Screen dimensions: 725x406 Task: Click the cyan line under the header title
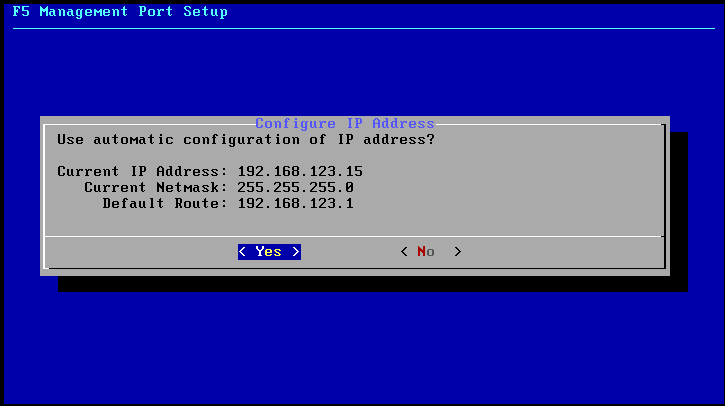click(364, 28)
